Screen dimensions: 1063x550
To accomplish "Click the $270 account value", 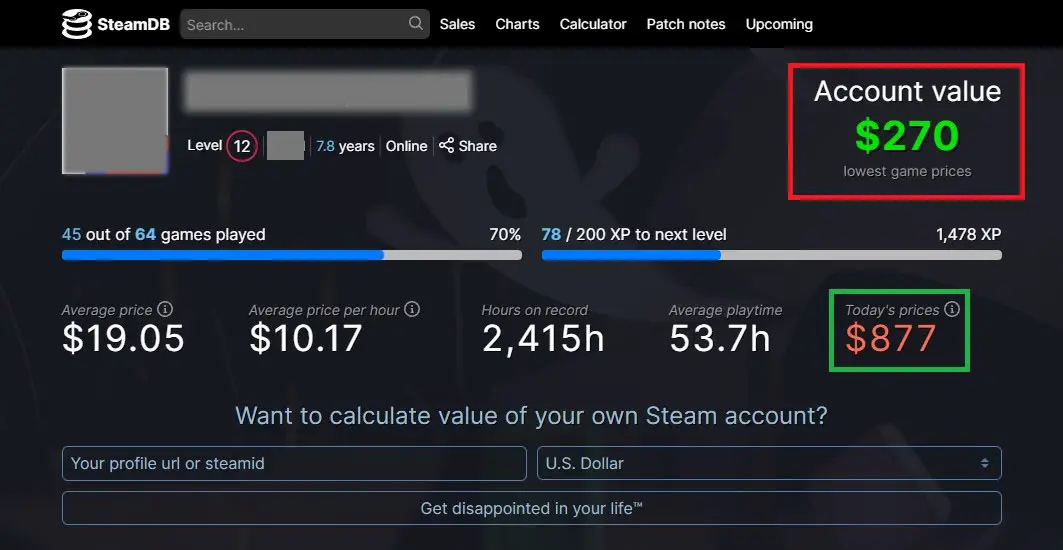I will tap(907, 136).
